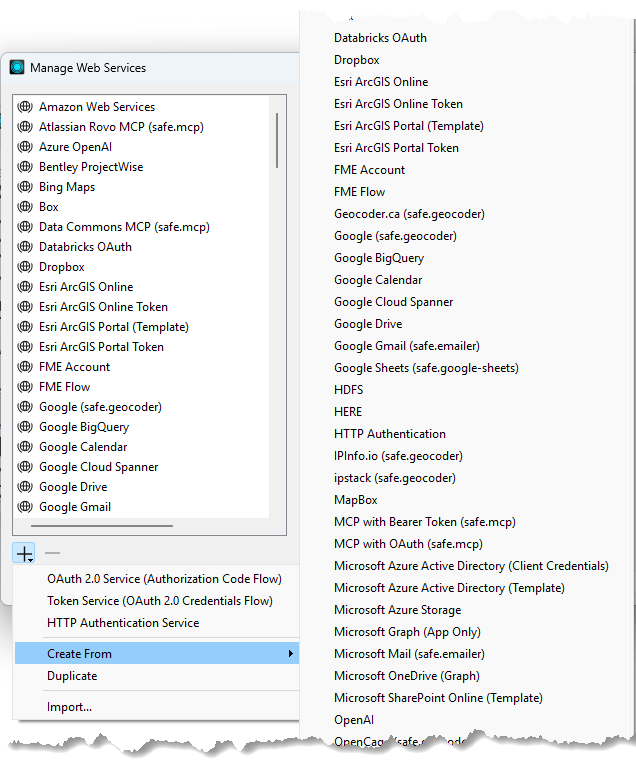Click the Manage Web Services title bar app icon

(x=17, y=67)
